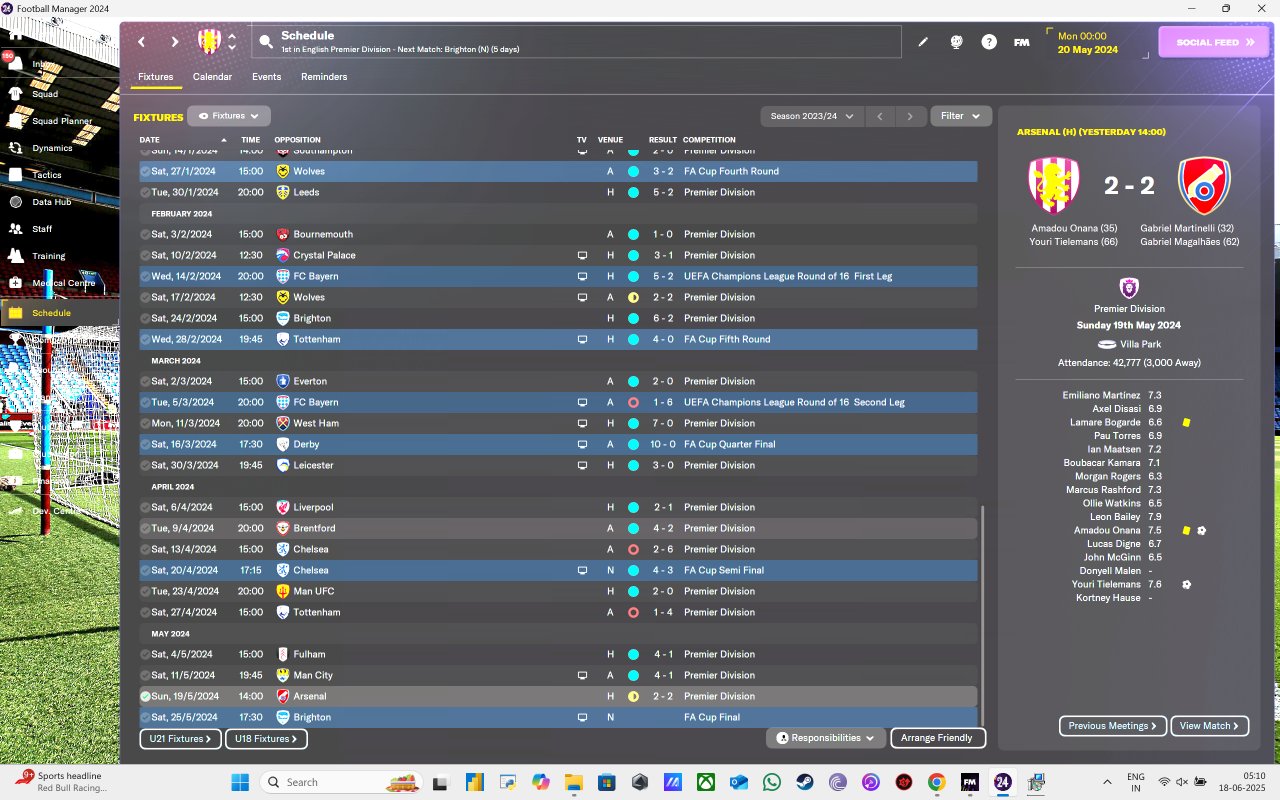Image resolution: width=1280 pixels, height=800 pixels.
Task: Click the U18 Fixtures button
Action: [266, 739]
